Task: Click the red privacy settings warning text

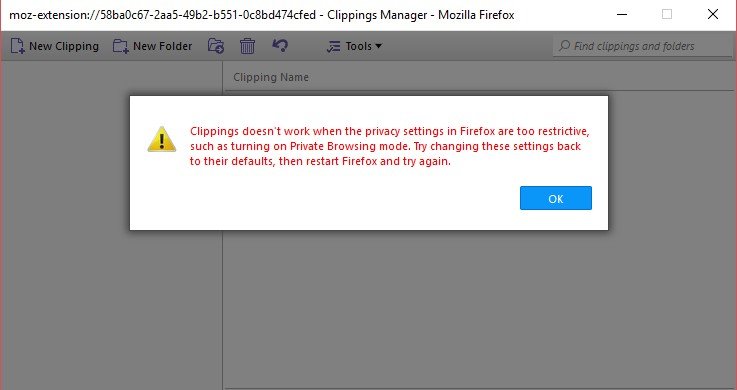Action: [389, 146]
